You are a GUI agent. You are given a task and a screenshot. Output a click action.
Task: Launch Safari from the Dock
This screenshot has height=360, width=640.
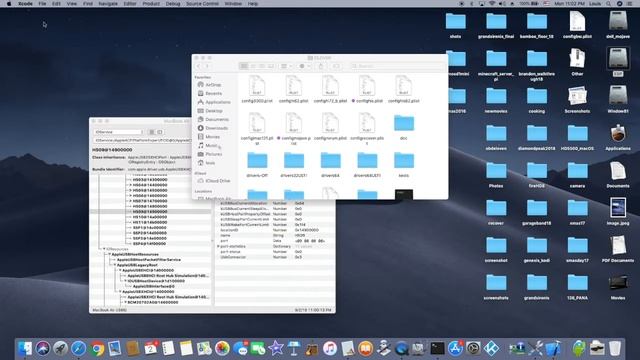pos(78,348)
